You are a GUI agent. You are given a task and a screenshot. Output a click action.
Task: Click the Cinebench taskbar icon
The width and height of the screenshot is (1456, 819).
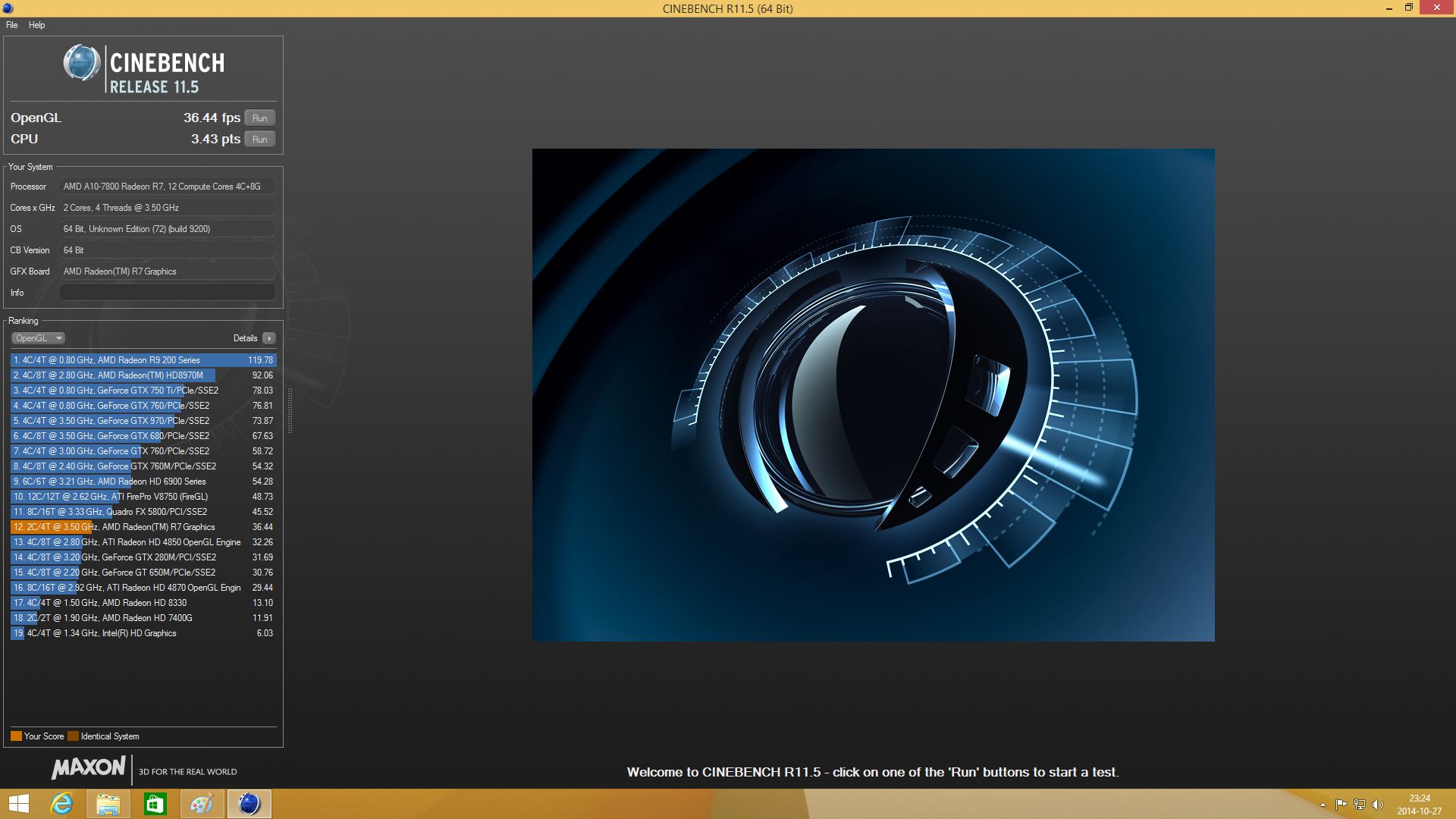click(x=249, y=804)
